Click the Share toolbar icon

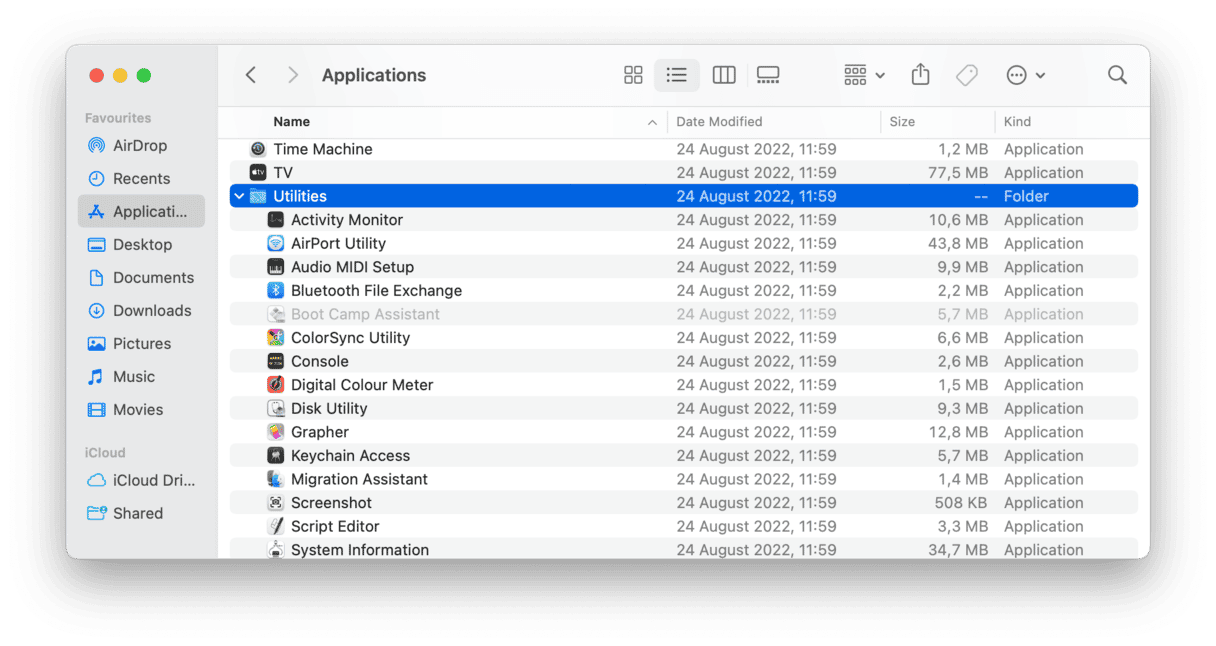pos(921,75)
